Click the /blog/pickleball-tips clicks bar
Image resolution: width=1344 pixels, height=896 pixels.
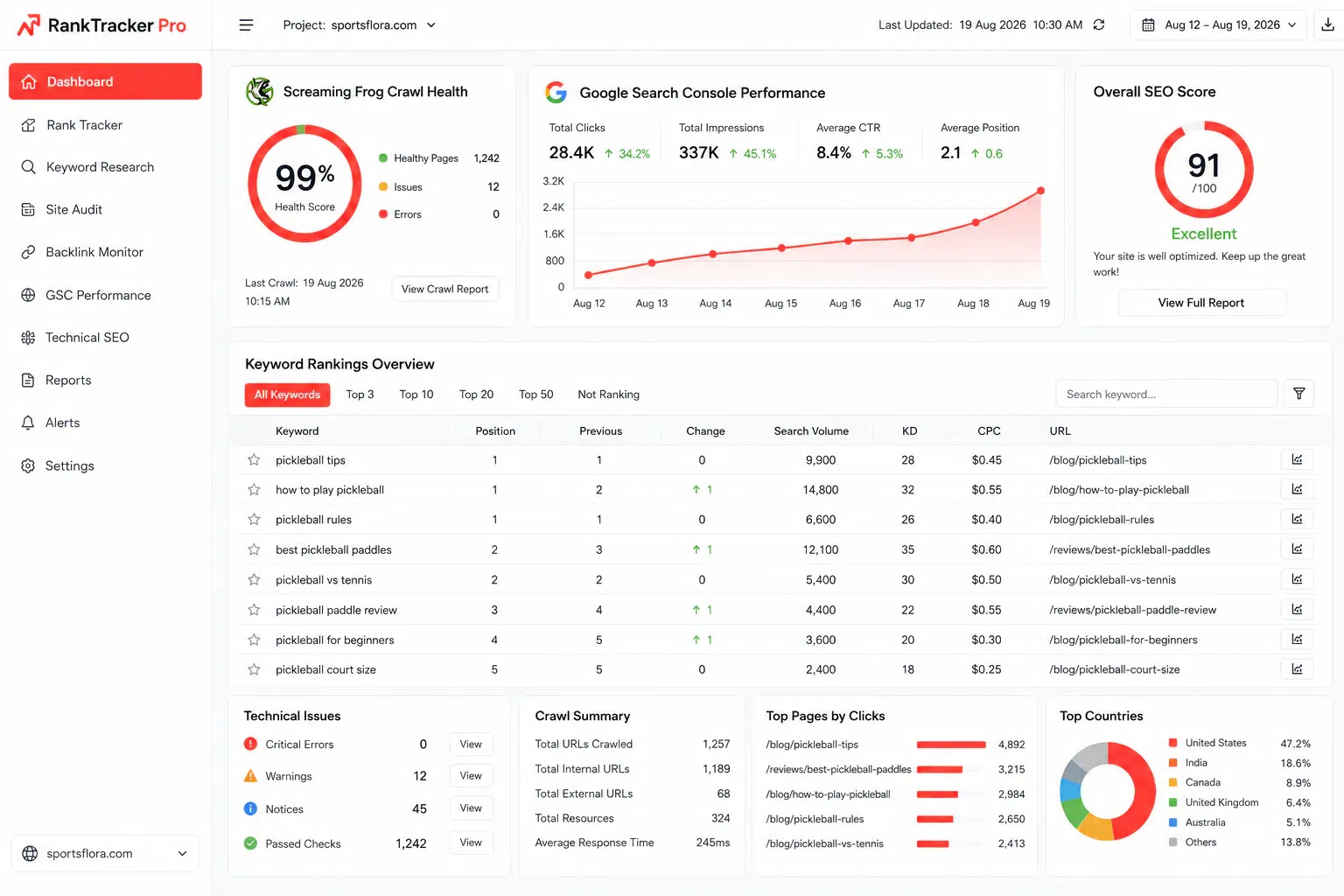951,745
